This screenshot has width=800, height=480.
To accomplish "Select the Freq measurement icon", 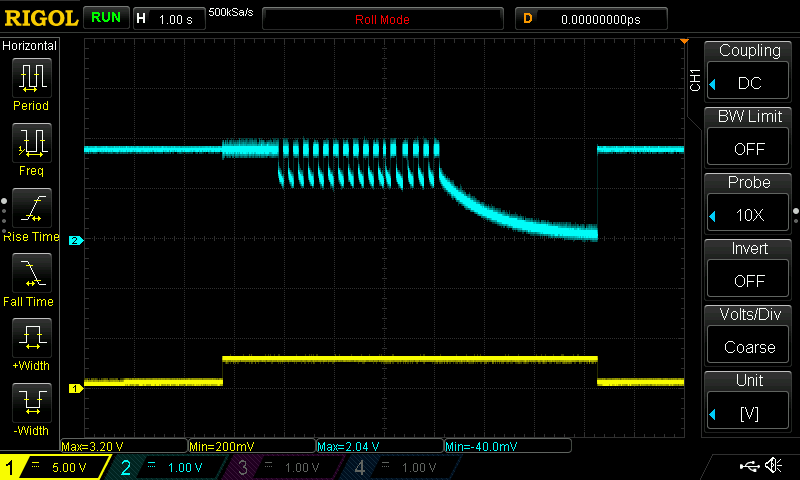I will (32, 143).
